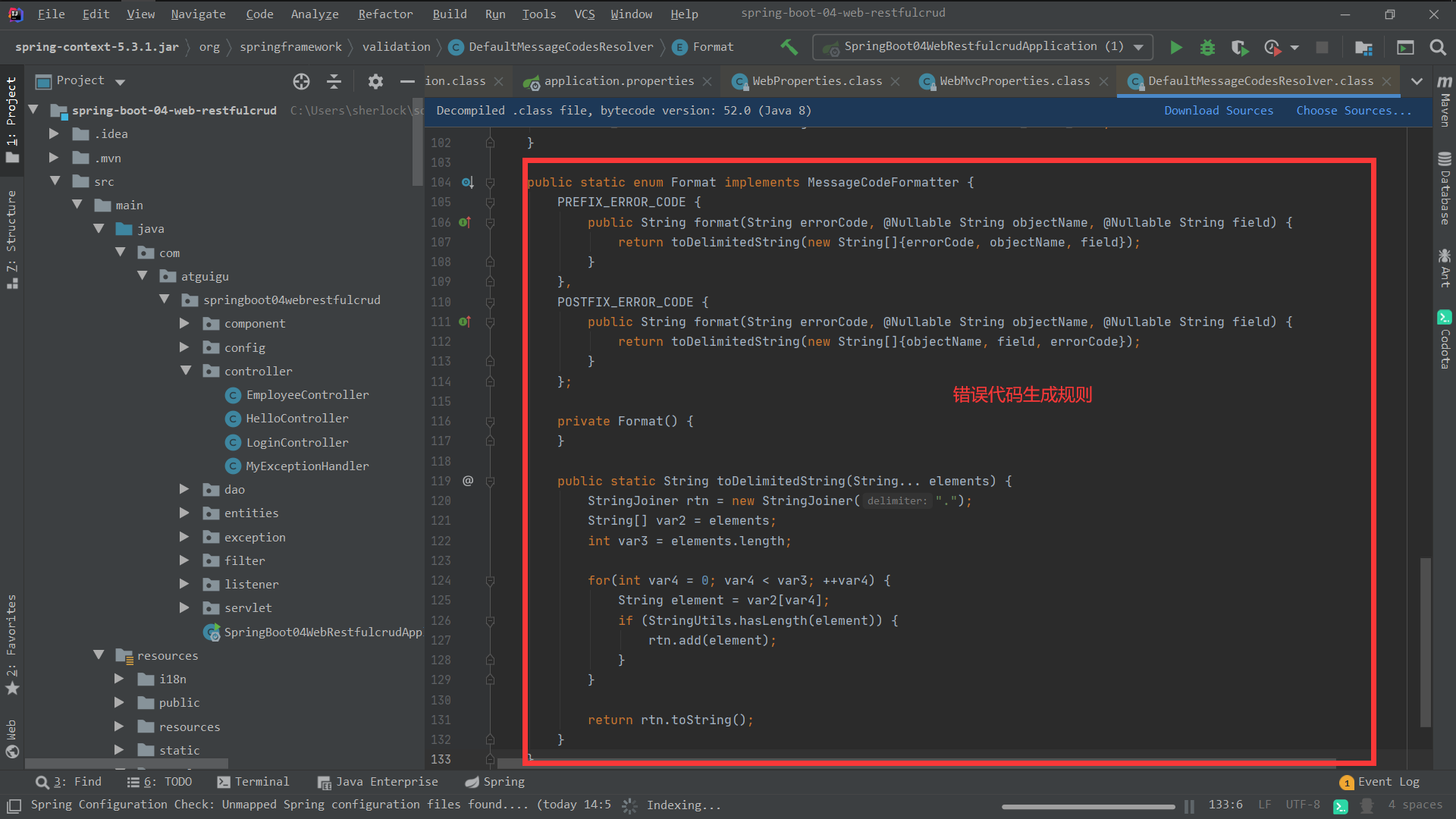The height and width of the screenshot is (819, 1456).
Task: Open the Refactor menu
Action: 385,14
